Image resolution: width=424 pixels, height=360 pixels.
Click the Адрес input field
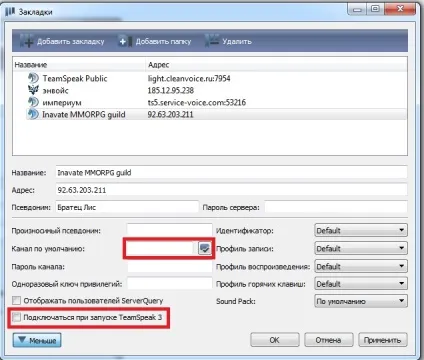click(231, 190)
